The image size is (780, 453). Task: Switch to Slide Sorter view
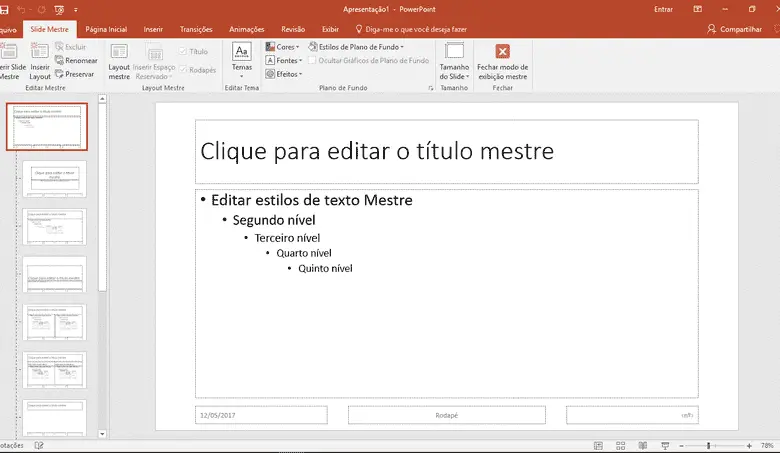click(x=621, y=446)
